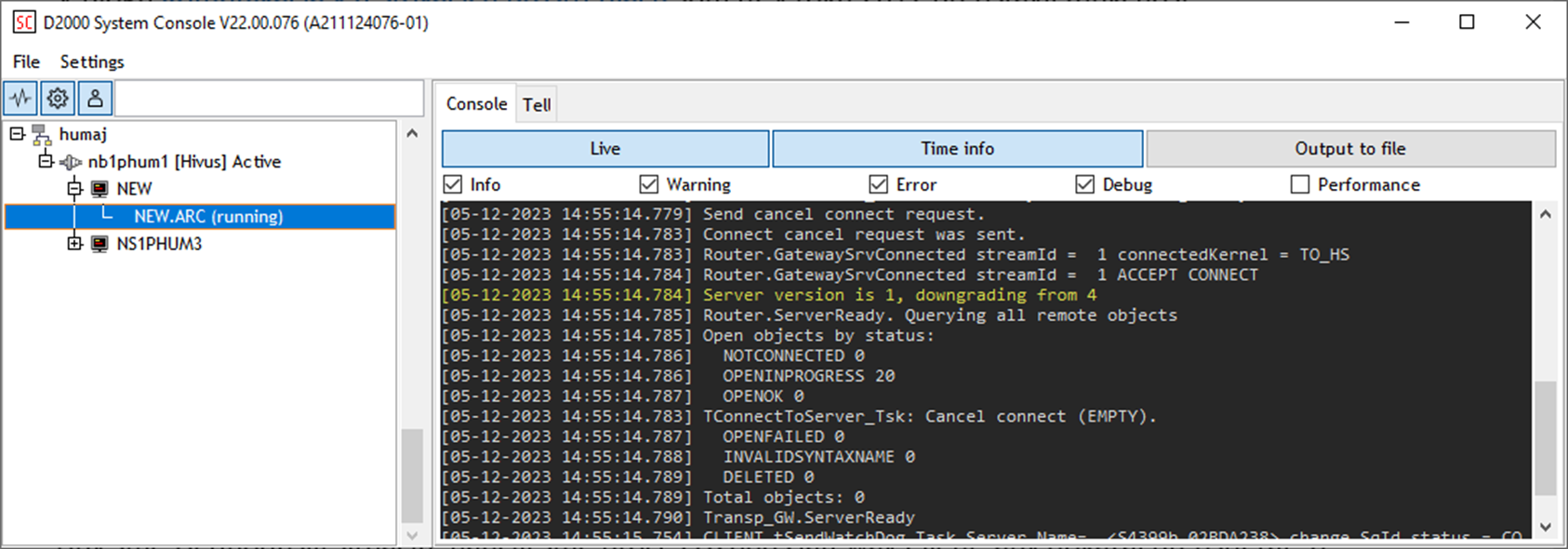Click the tree panel scroll down arrow

(x=412, y=536)
